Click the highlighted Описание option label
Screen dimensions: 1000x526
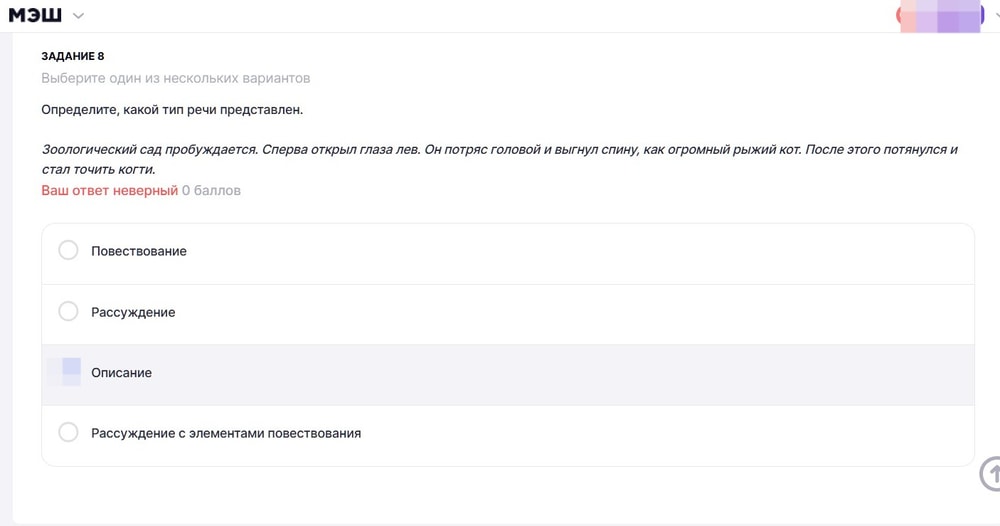121,373
